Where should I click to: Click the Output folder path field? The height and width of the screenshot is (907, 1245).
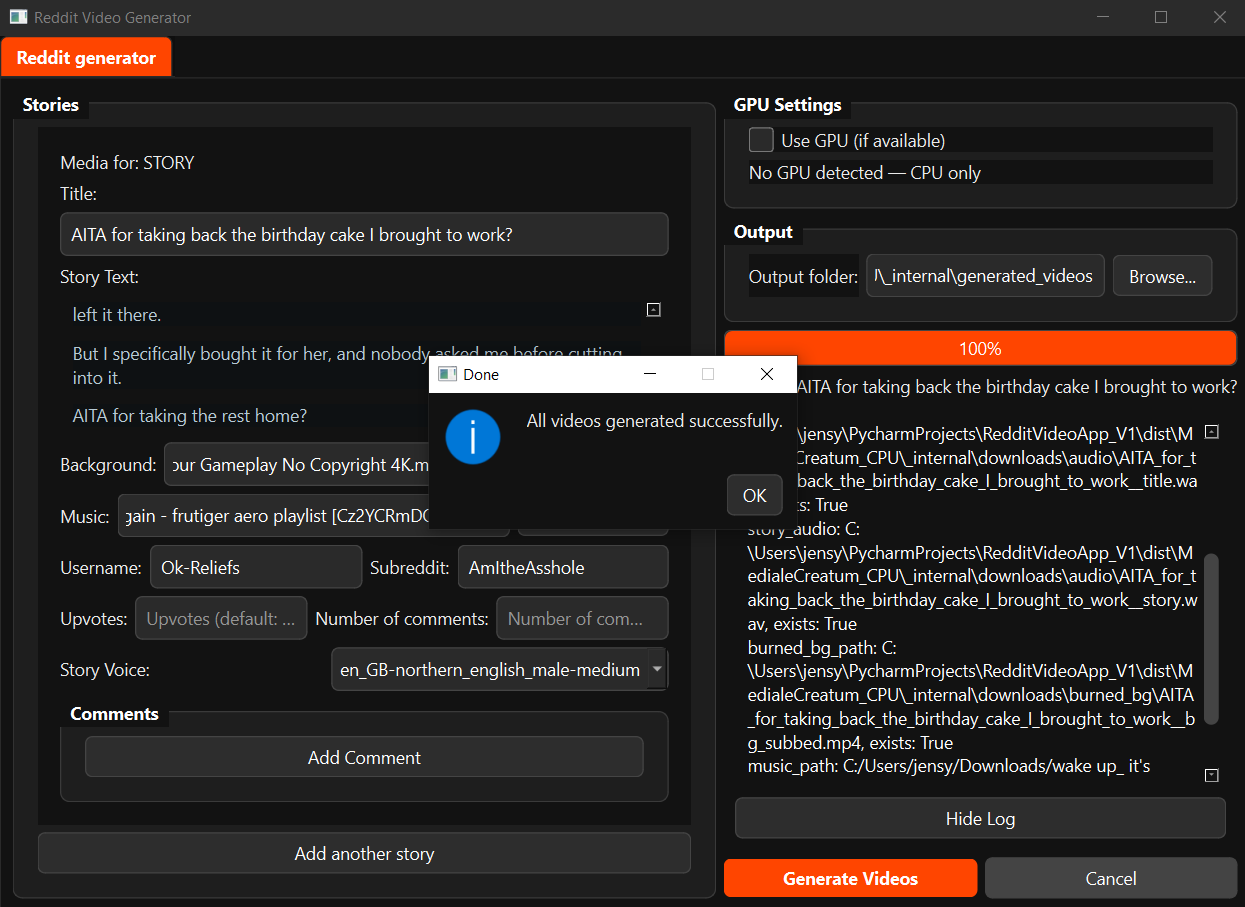(x=985, y=276)
